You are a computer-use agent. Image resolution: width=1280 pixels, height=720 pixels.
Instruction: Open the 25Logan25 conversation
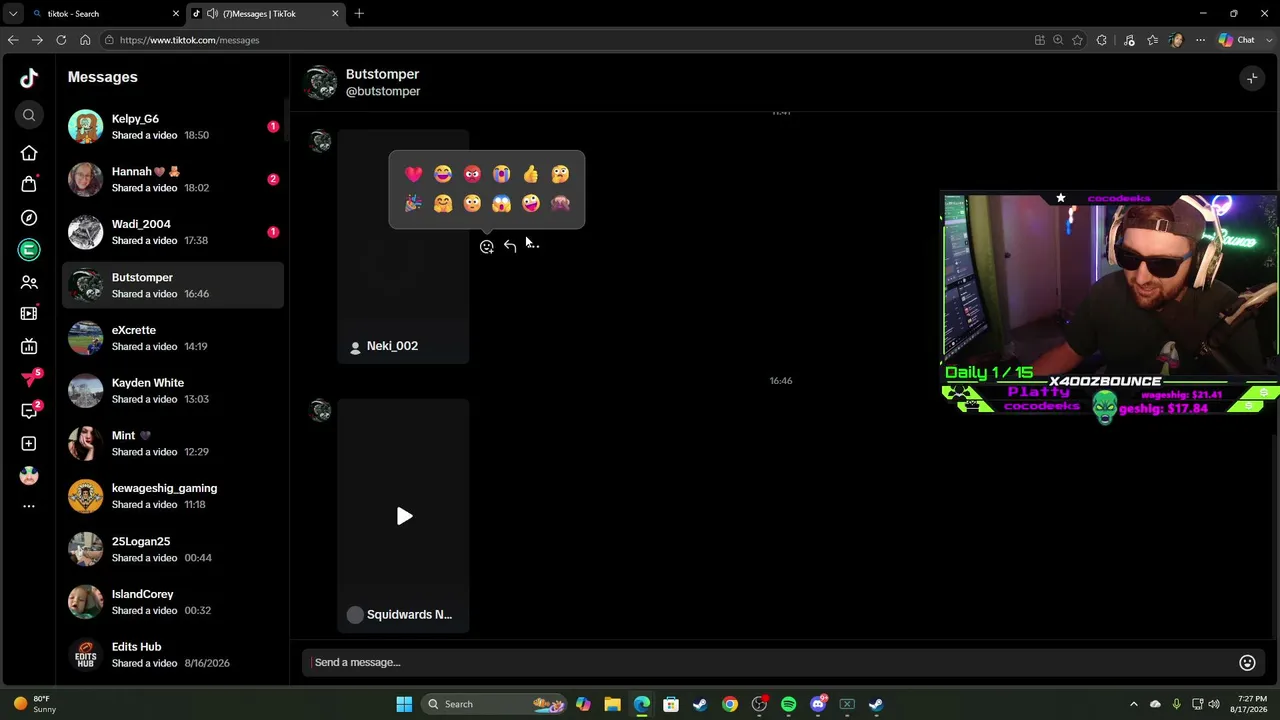tap(173, 549)
